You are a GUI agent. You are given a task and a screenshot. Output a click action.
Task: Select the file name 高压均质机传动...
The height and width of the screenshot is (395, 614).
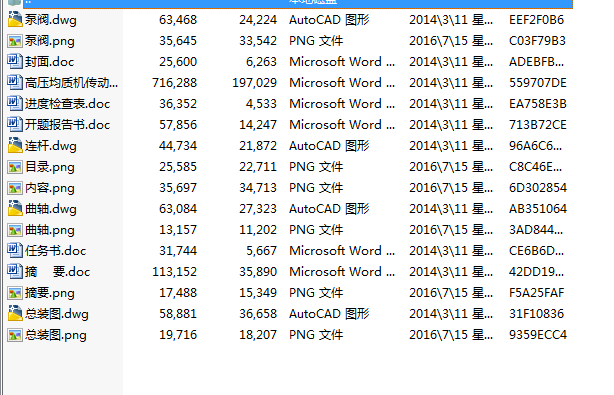pos(71,83)
